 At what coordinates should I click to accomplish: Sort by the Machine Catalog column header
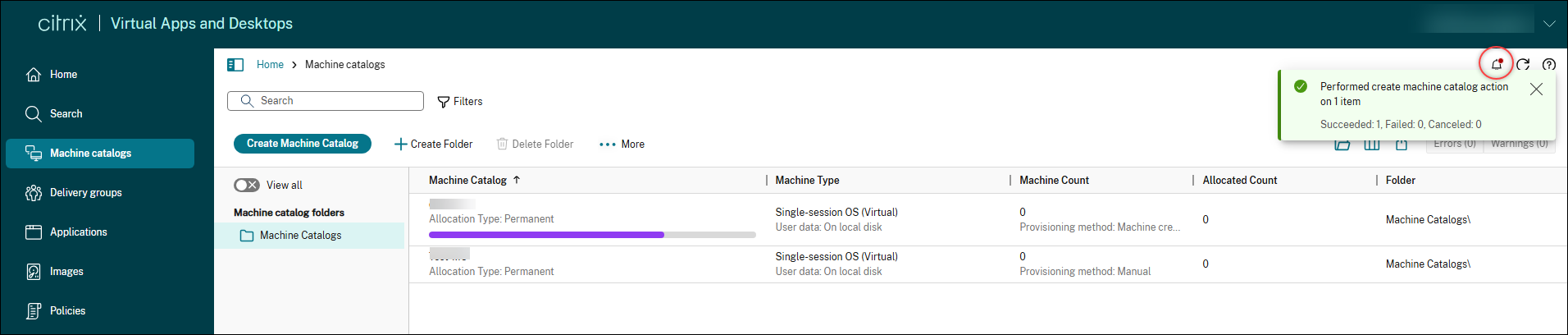coord(467,181)
